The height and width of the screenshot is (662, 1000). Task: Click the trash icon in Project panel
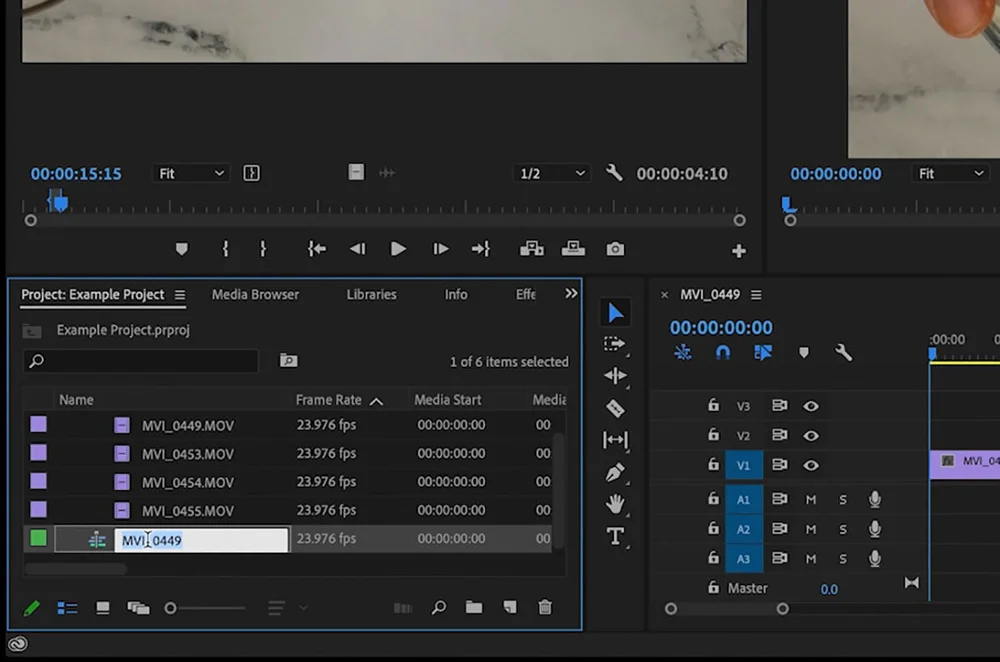(545, 607)
